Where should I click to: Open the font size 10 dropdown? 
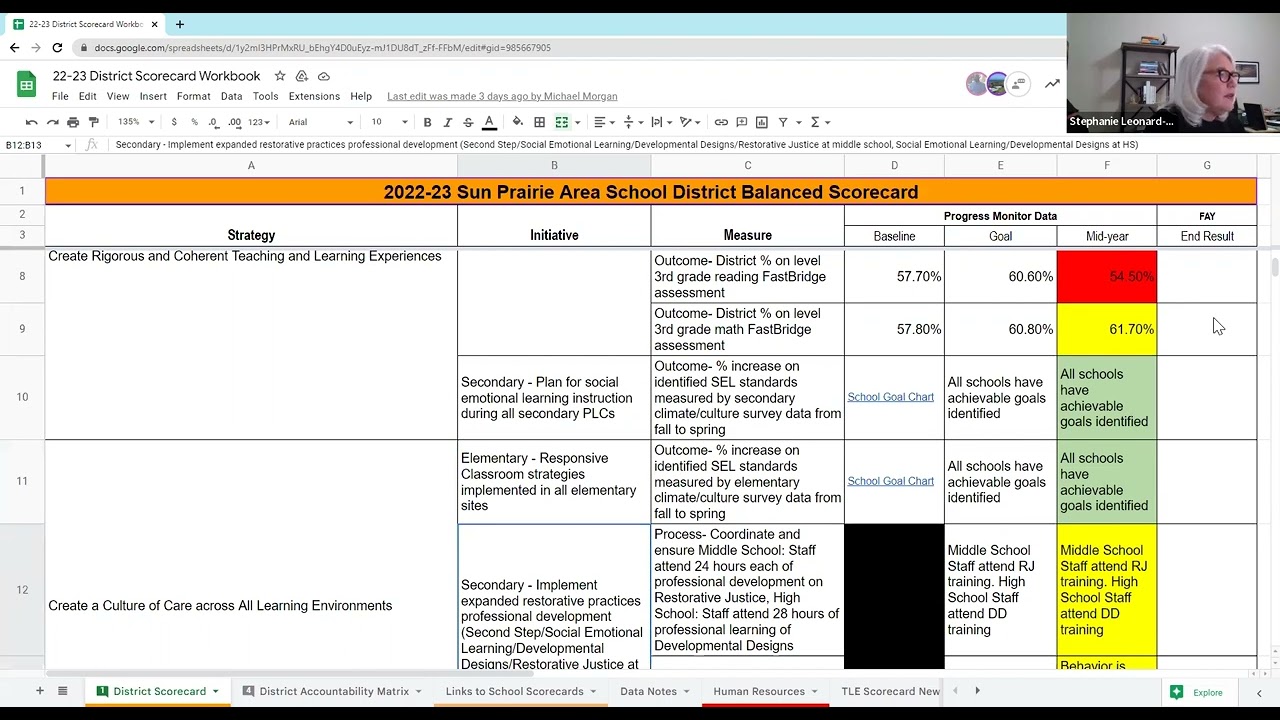tap(390, 122)
